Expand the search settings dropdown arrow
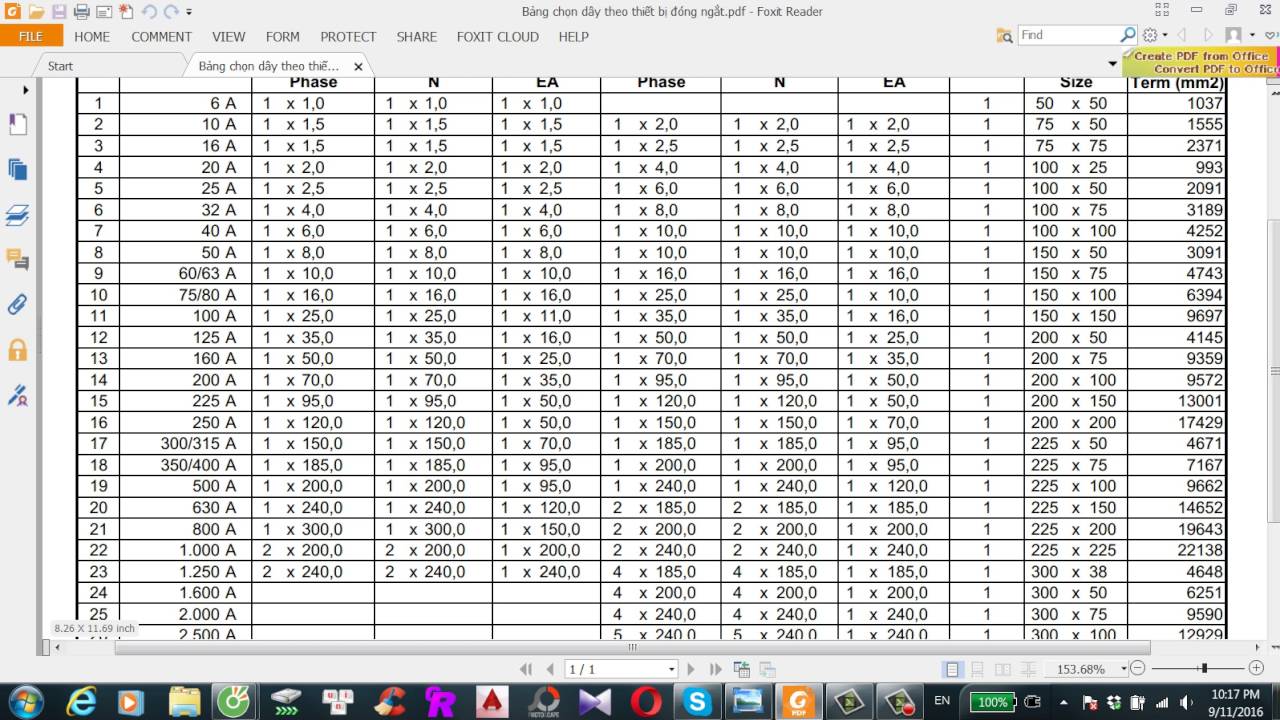This screenshot has height=720, width=1280. click(x=1164, y=36)
